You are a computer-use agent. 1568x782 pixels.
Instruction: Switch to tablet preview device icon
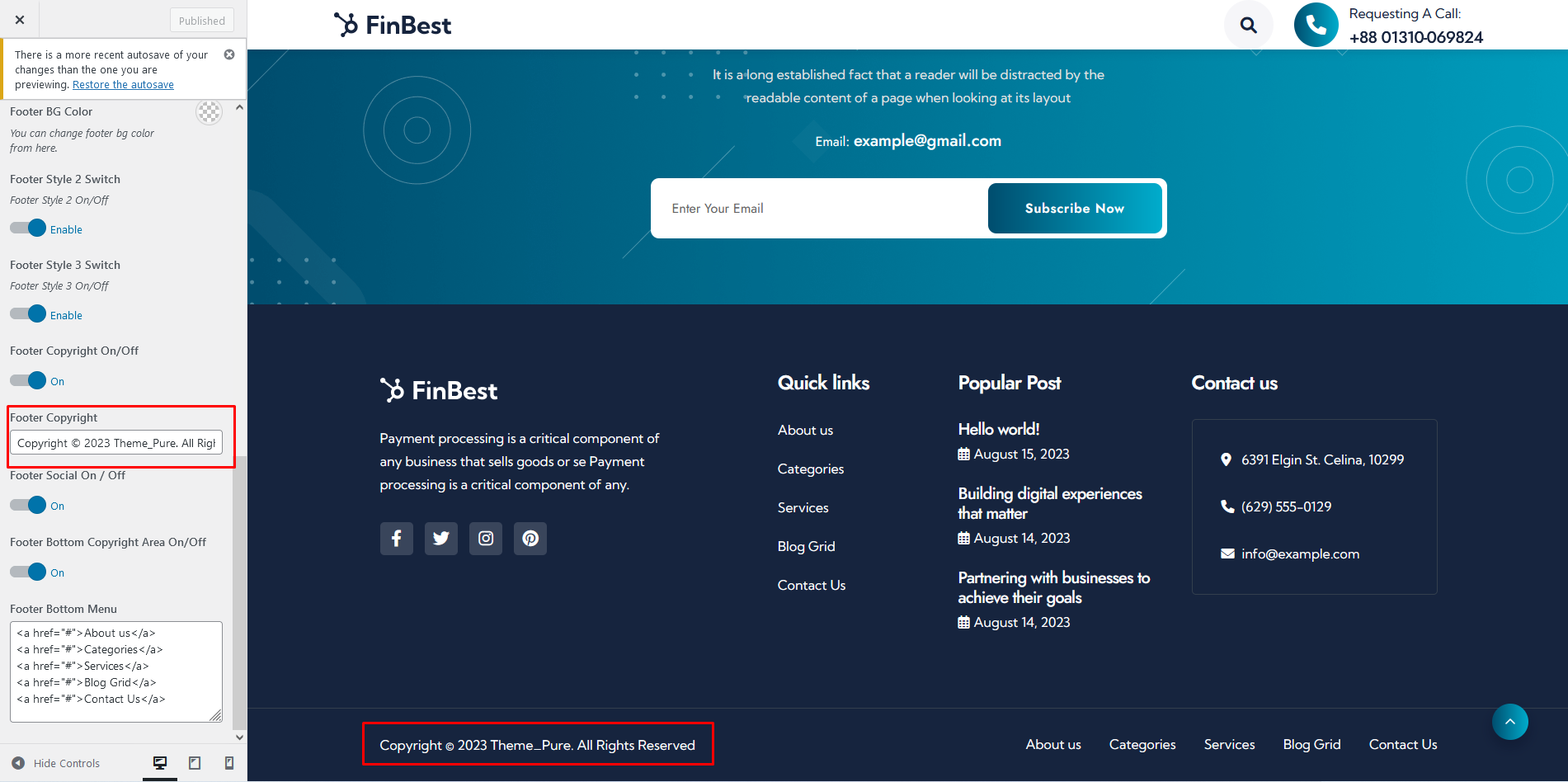pyautogui.click(x=195, y=763)
